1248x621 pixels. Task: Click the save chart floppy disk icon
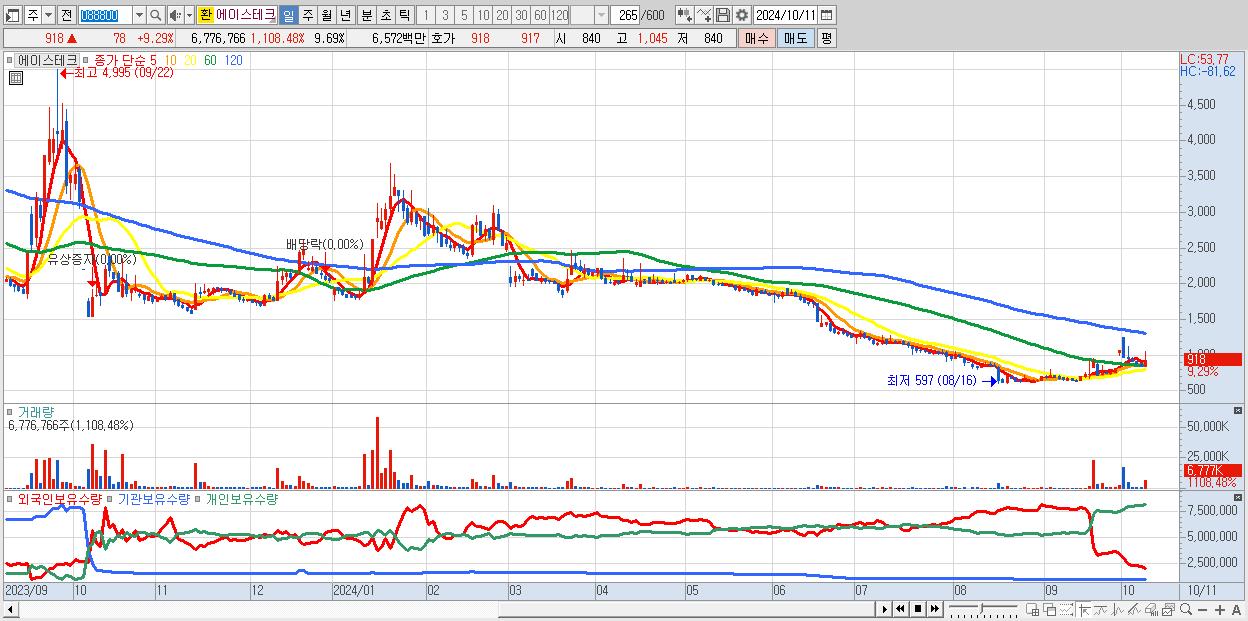[x=723, y=15]
